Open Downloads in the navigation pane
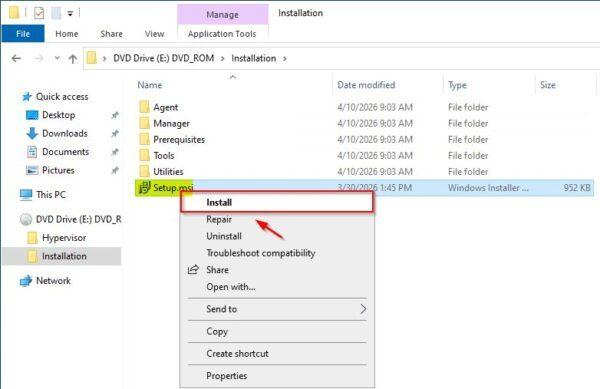The width and height of the screenshot is (600, 389). (65, 133)
